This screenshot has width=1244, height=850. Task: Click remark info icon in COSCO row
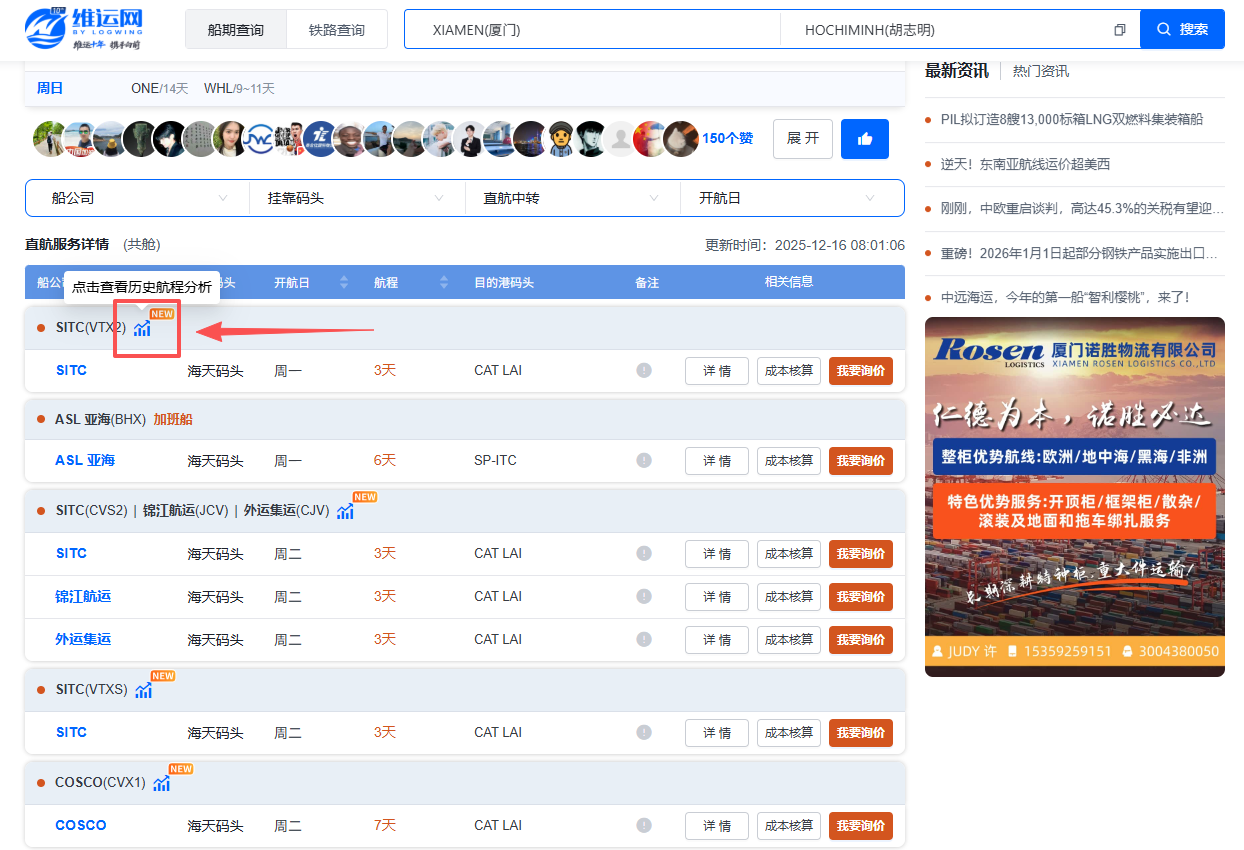tap(644, 826)
